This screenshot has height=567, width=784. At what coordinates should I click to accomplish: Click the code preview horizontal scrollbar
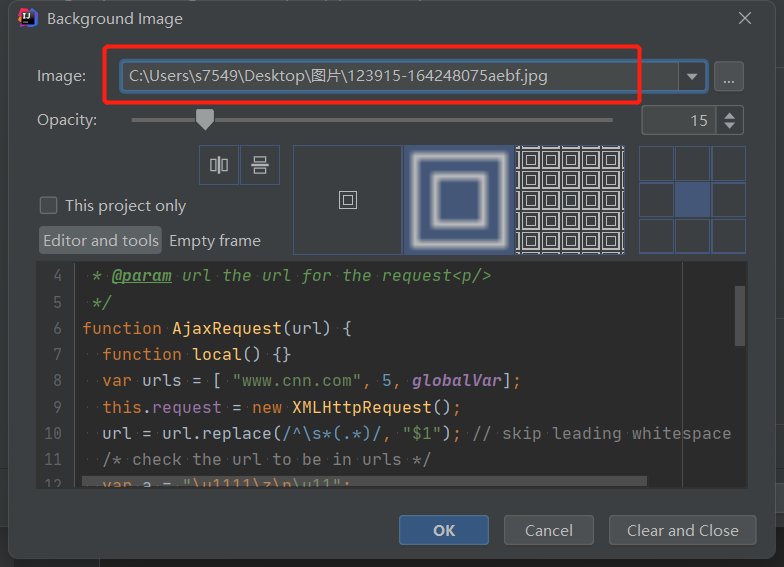[x=364, y=481]
